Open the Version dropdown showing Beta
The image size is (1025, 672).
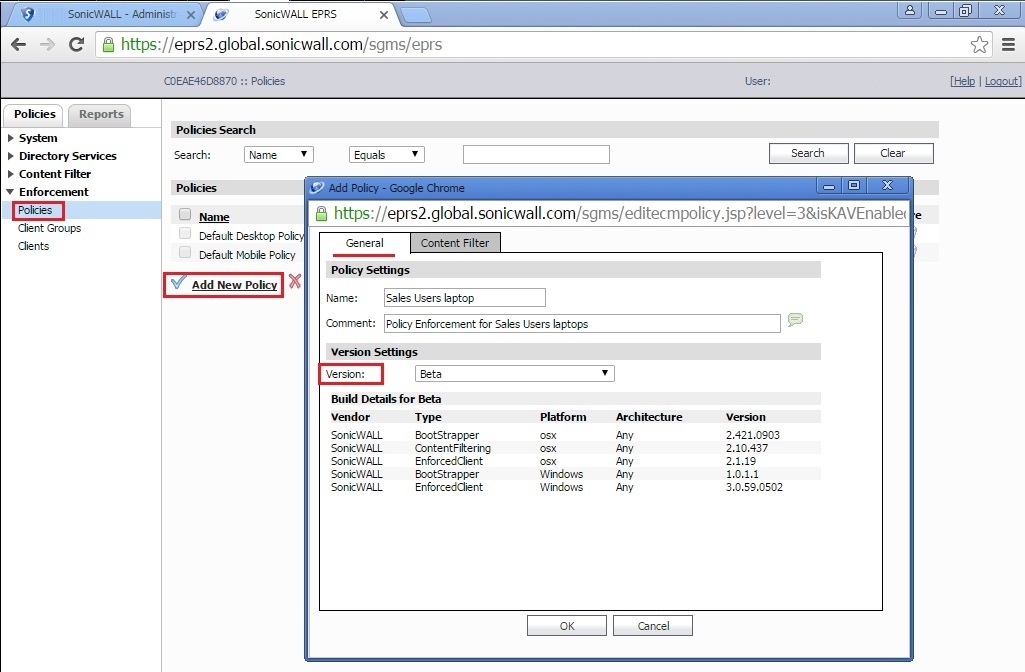[514, 374]
